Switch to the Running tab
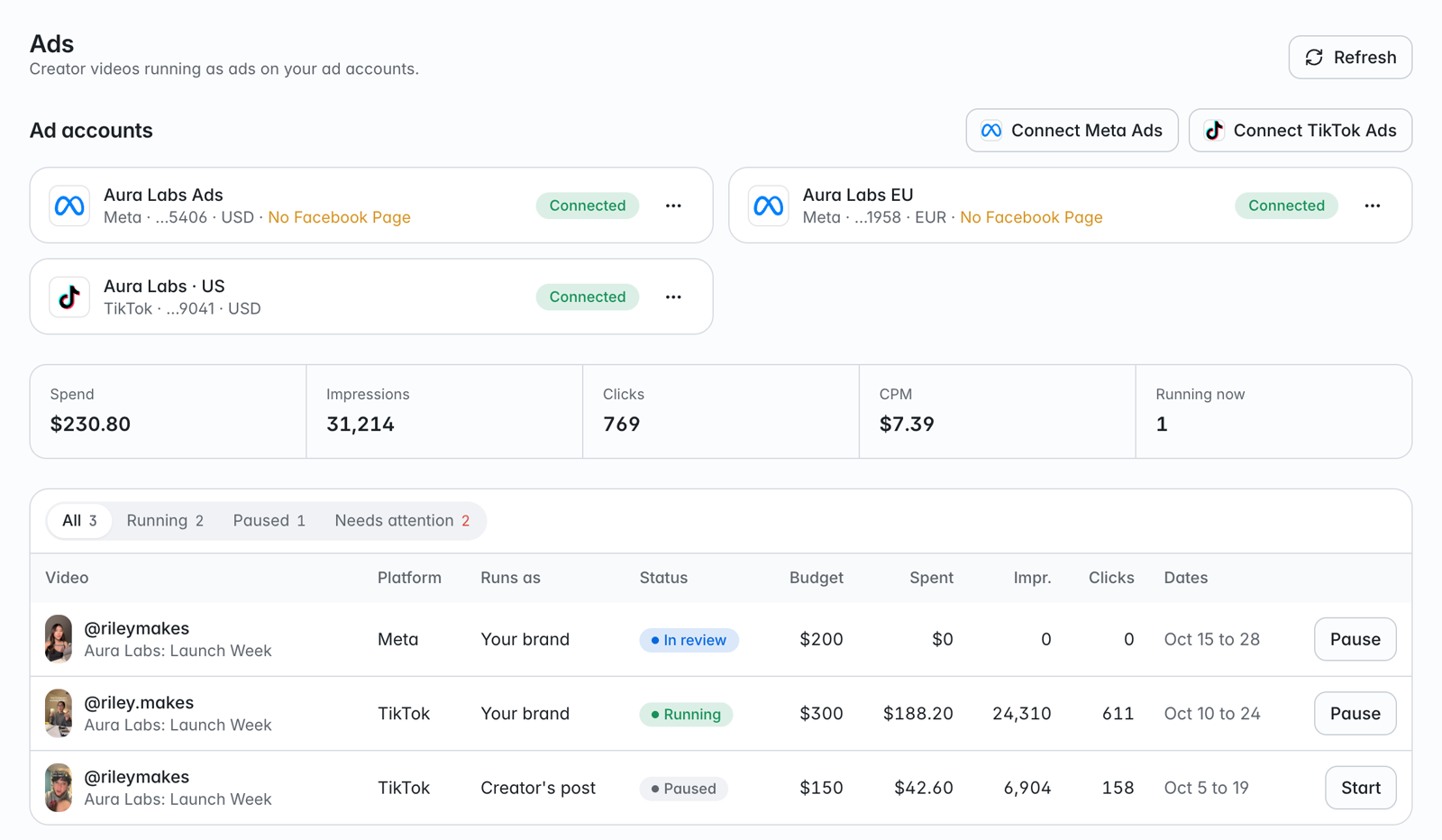The height and width of the screenshot is (840, 1442). point(165,521)
